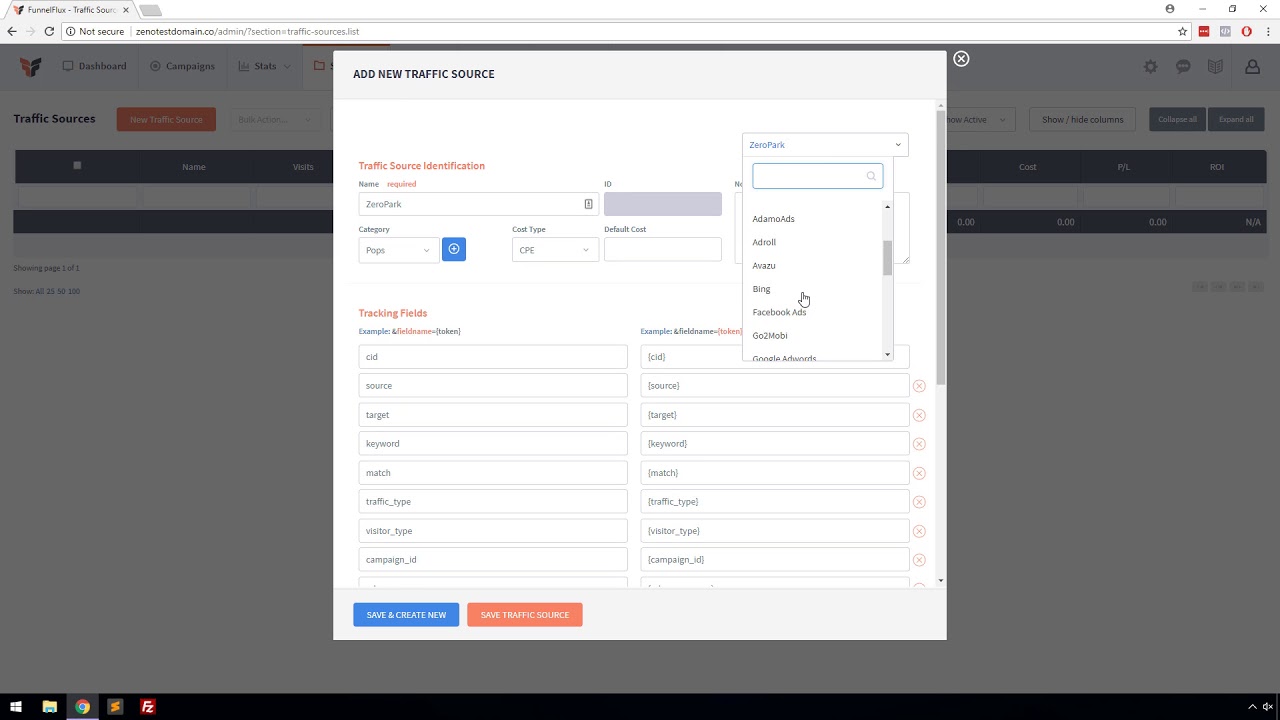Viewport: 1280px width, 720px height.
Task: Open Sublime Text from the taskbar
Action: coord(115,707)
